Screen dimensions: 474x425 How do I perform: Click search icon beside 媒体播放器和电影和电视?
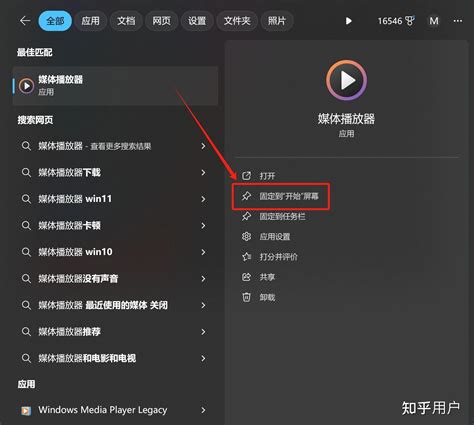(26, 358)
